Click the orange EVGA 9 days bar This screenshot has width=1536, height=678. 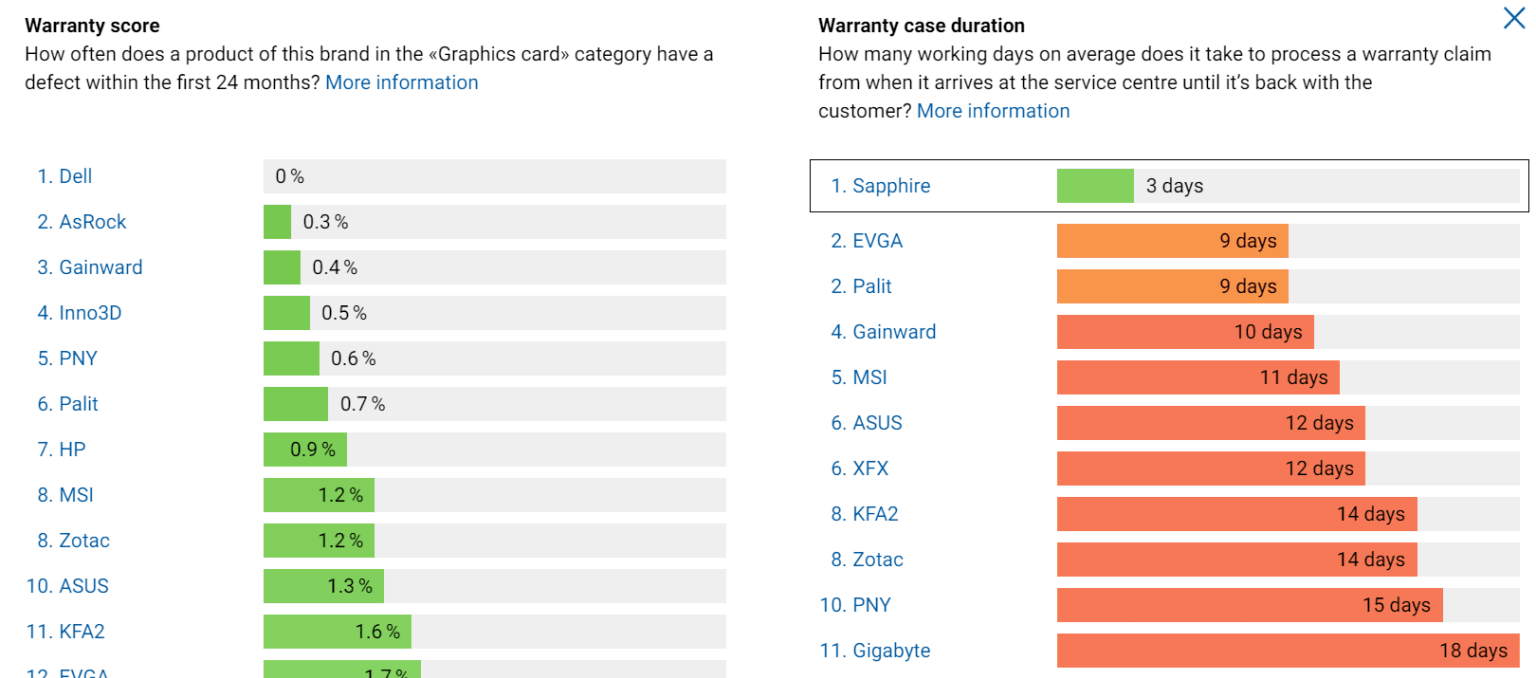tap(1171, 241)
